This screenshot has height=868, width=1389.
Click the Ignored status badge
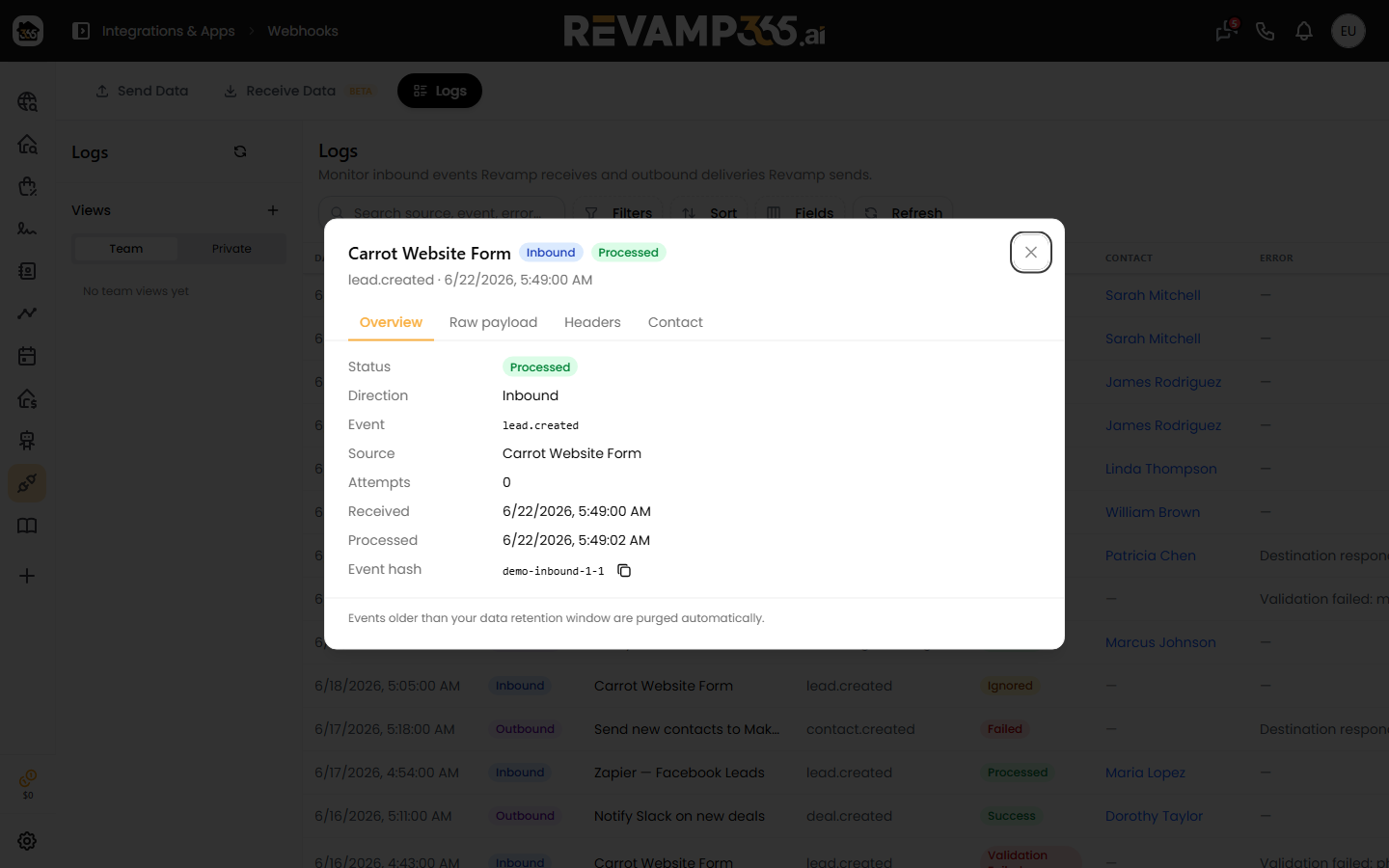1010,686
